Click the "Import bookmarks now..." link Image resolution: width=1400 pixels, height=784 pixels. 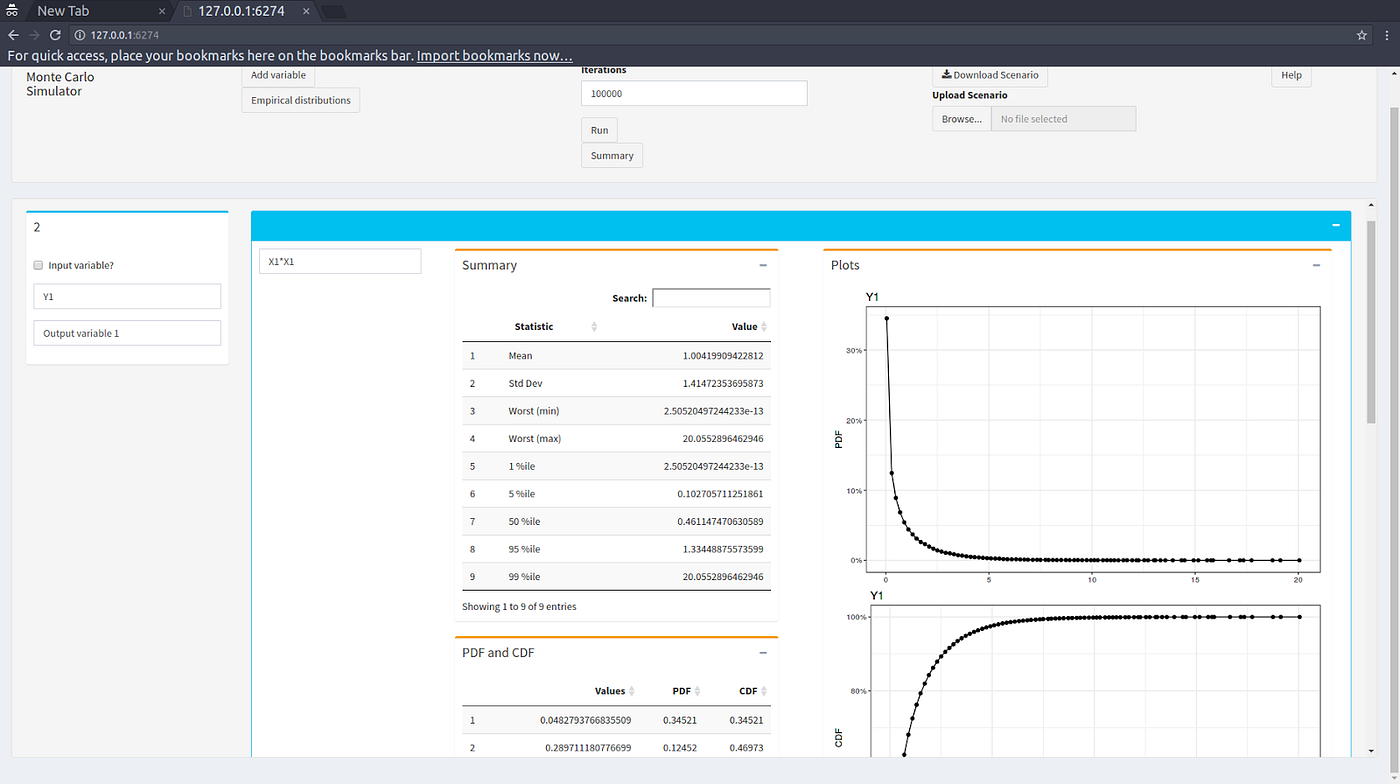point(494,55)
